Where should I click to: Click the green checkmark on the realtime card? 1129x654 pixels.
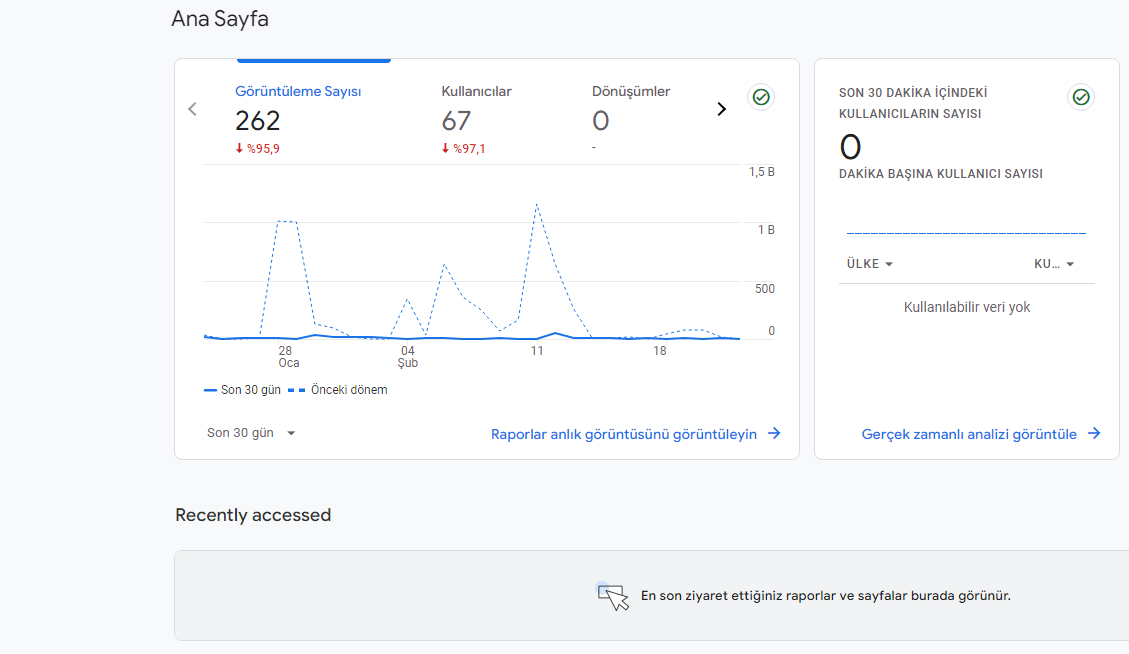[1081, 97]
